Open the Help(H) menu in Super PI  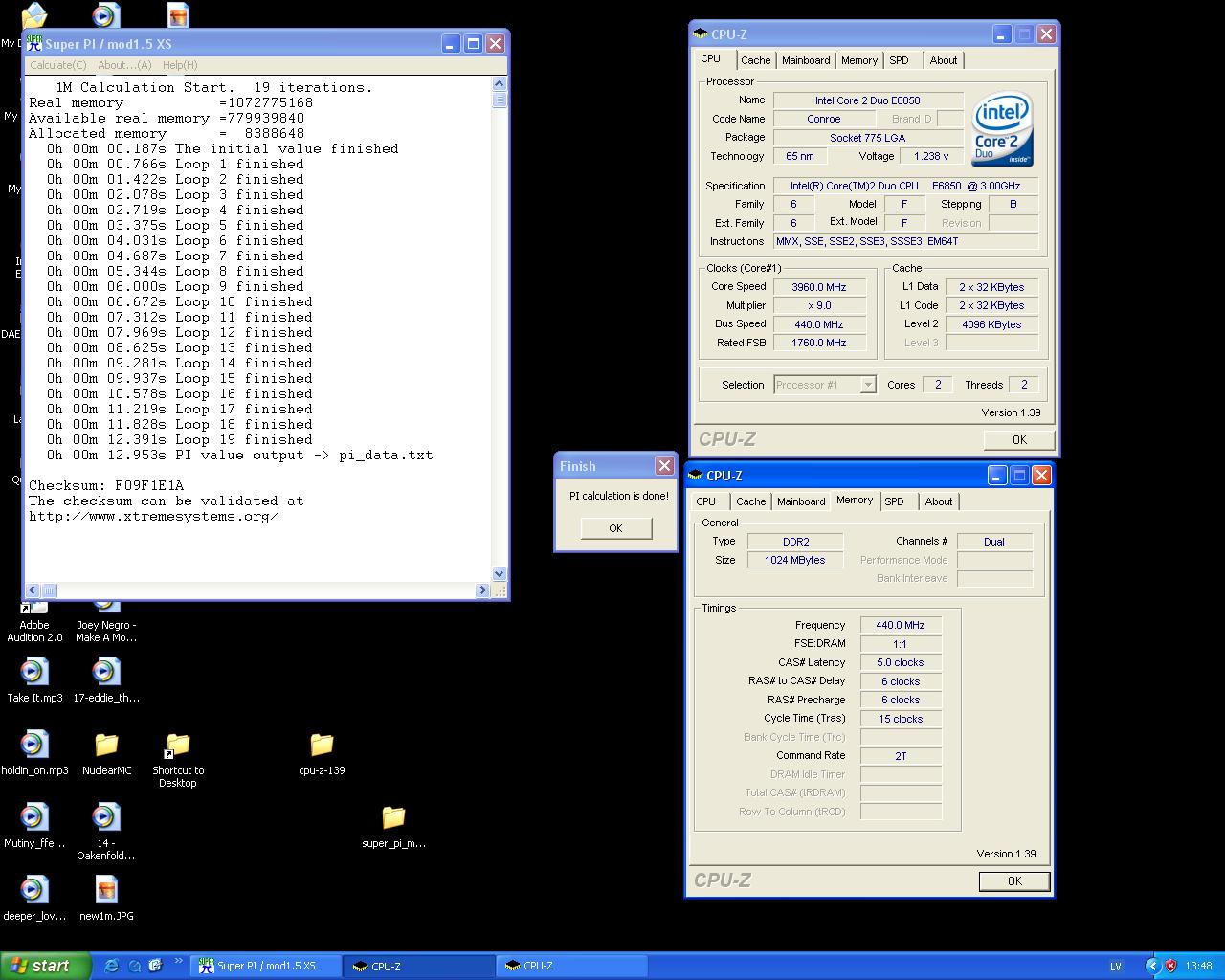pyautogui.click(x=180, y=65)
